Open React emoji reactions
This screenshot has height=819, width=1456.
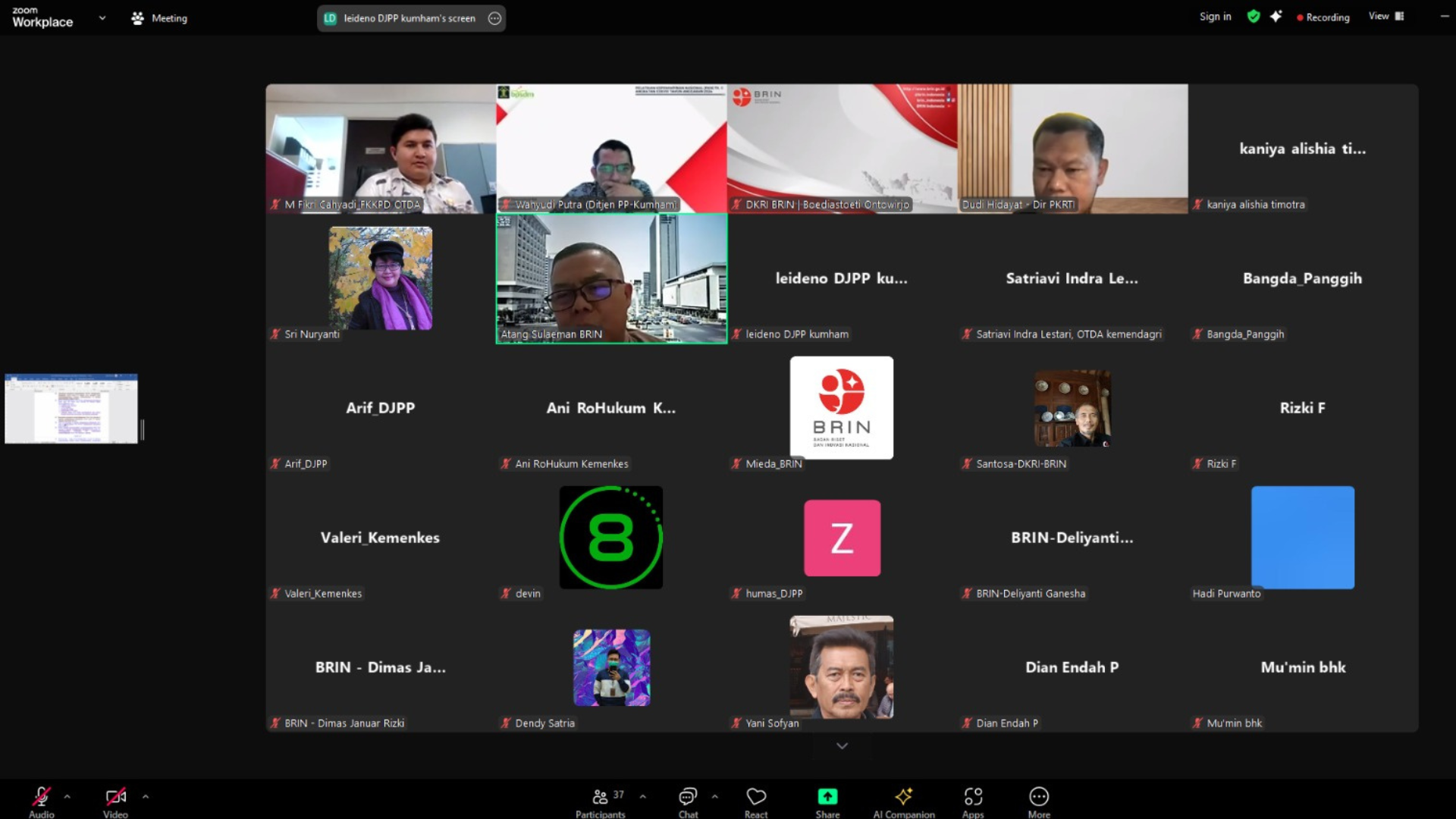point(756,802)
